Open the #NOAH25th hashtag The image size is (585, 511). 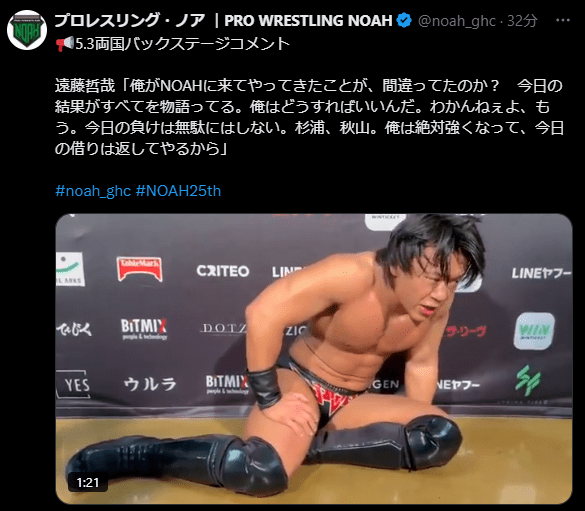click(x=178, y=191)
